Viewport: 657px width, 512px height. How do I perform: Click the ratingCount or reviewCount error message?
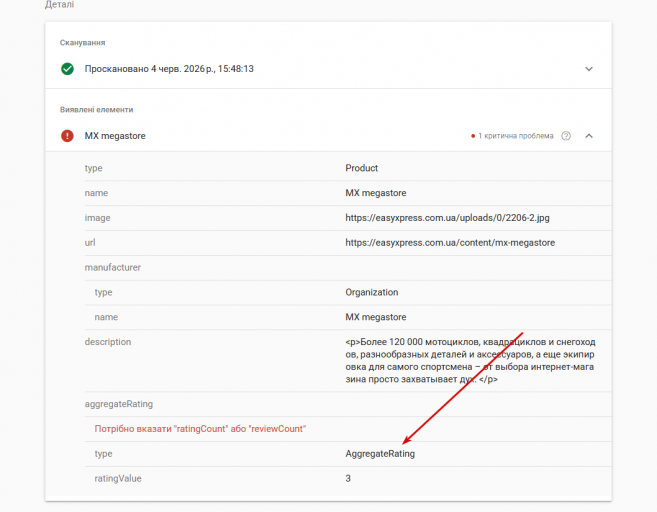[200, 429]
